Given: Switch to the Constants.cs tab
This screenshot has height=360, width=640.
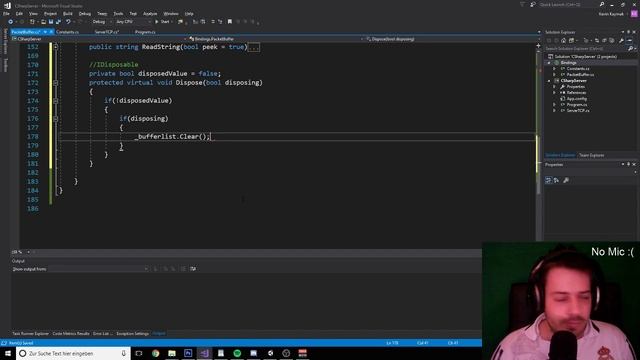Looking at the screenshot, I should coord(67,32).
